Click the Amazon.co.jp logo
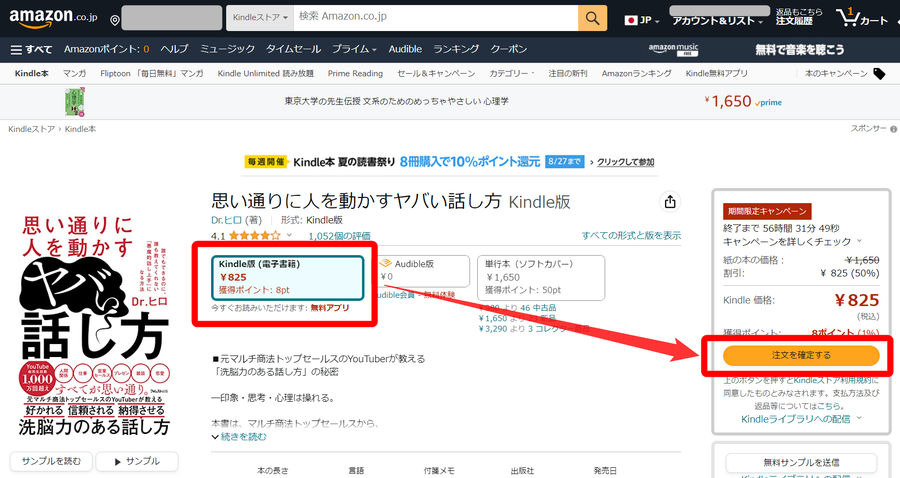The image size is (900, 478). tap(53, 18)
